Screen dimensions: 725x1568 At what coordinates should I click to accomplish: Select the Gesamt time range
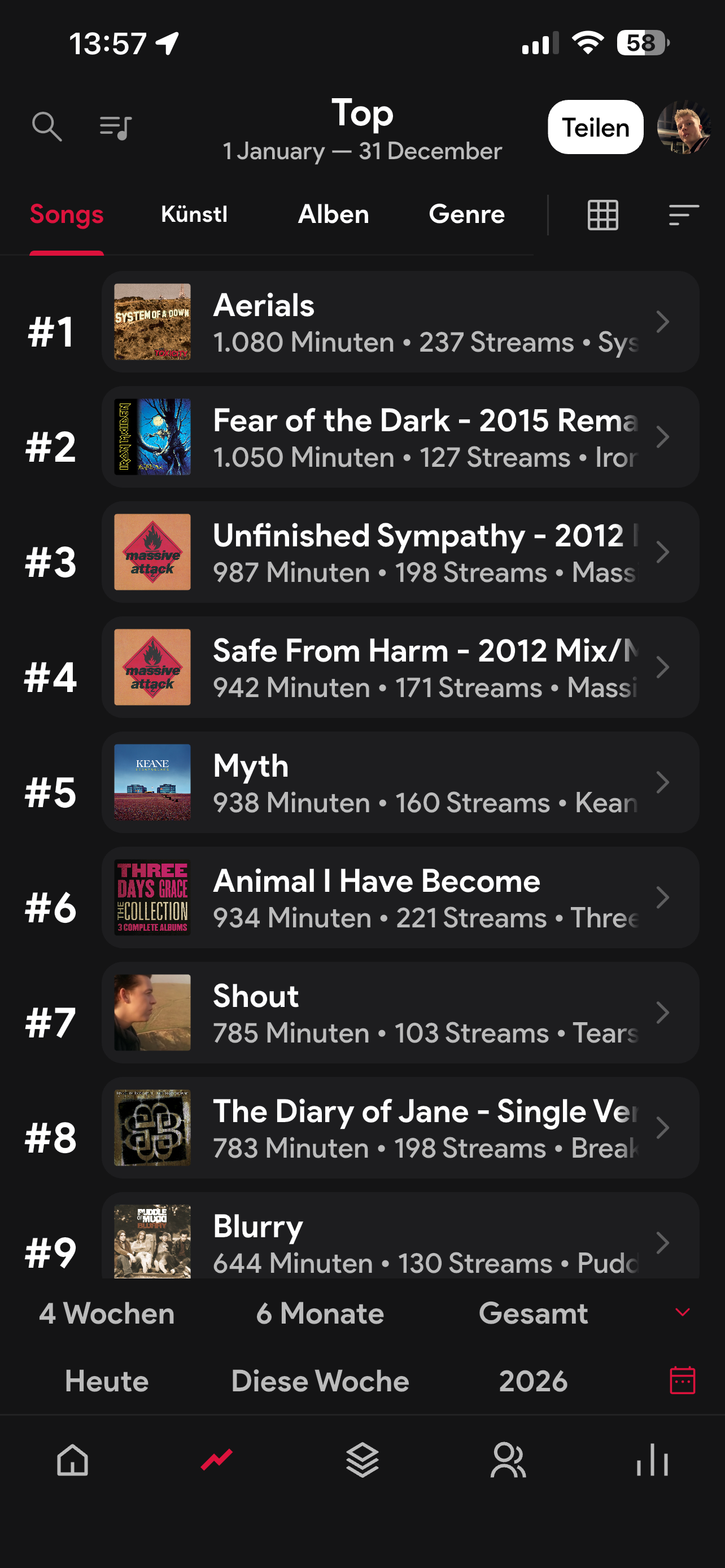click(x=533, y=1313)
